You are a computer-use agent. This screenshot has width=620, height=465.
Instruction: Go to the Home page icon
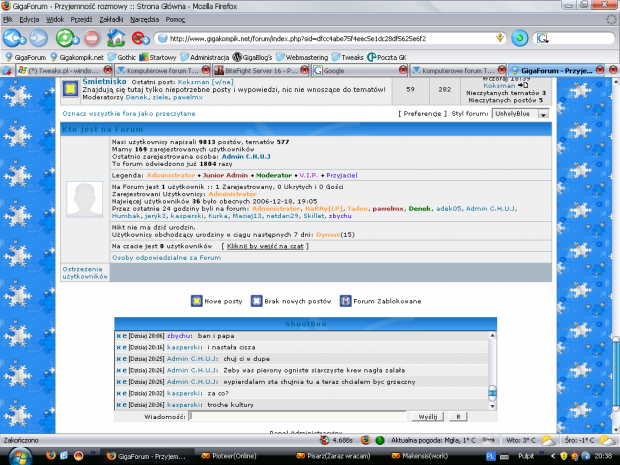pos(116,38)
